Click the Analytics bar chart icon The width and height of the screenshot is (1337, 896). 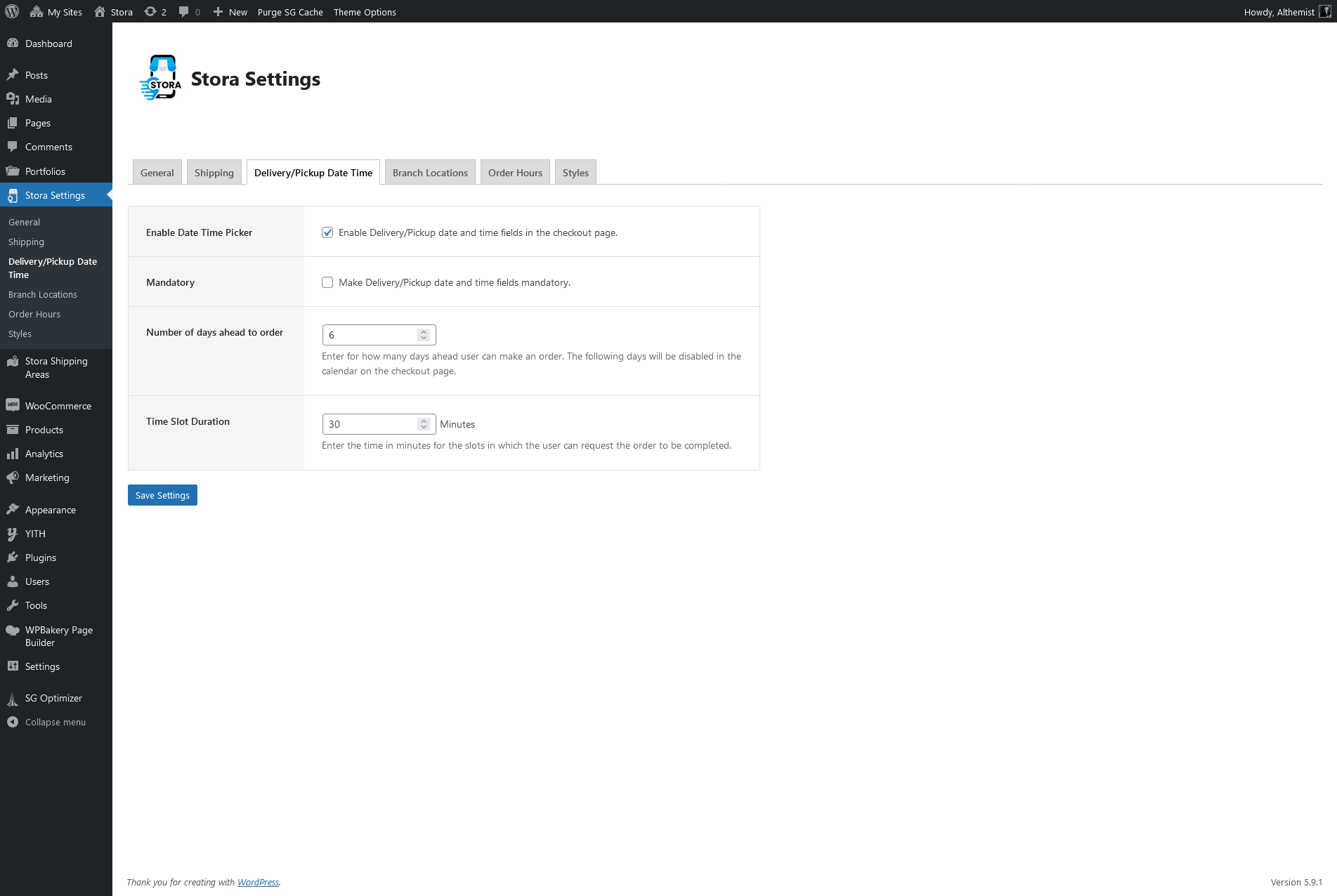coord(13,454)
